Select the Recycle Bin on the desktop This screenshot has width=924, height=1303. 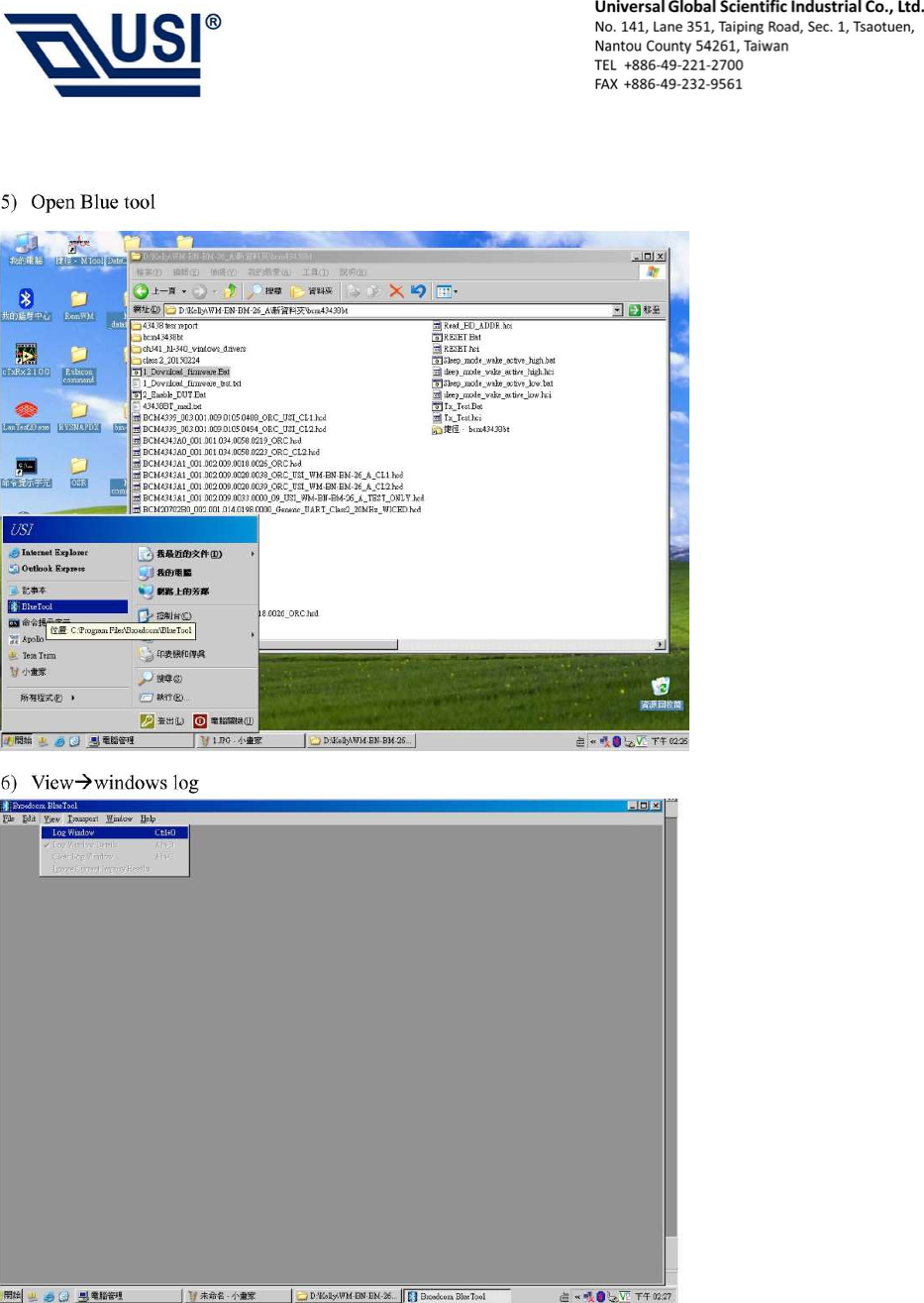[x=661, y=693]
